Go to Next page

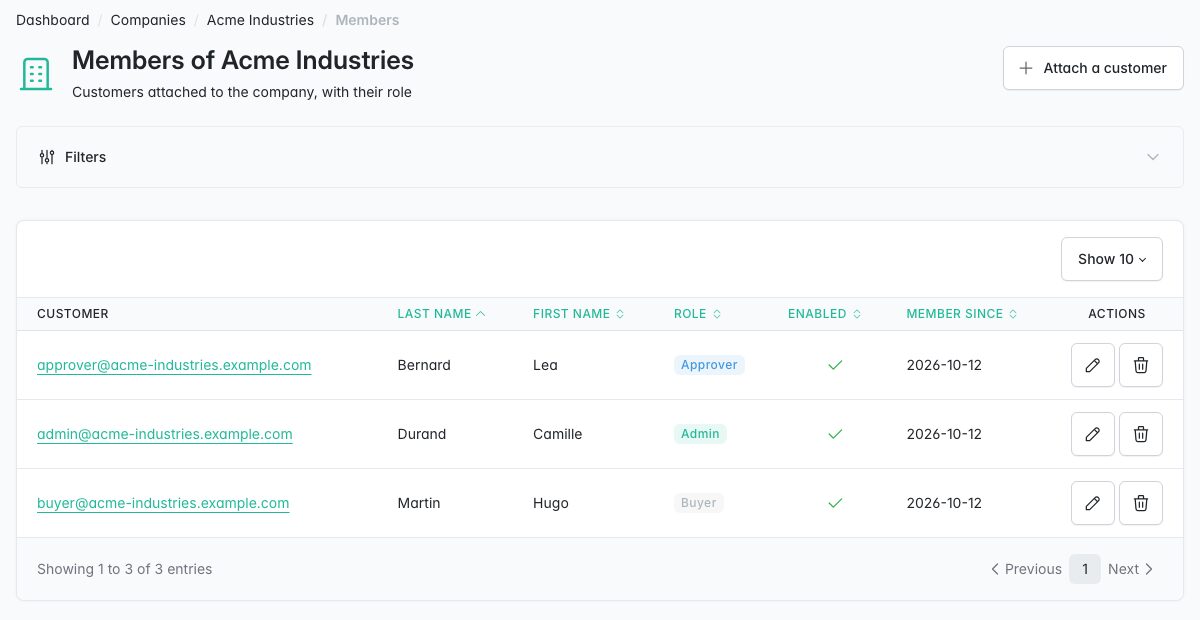pyautogui.click(x=1131, y=569)
